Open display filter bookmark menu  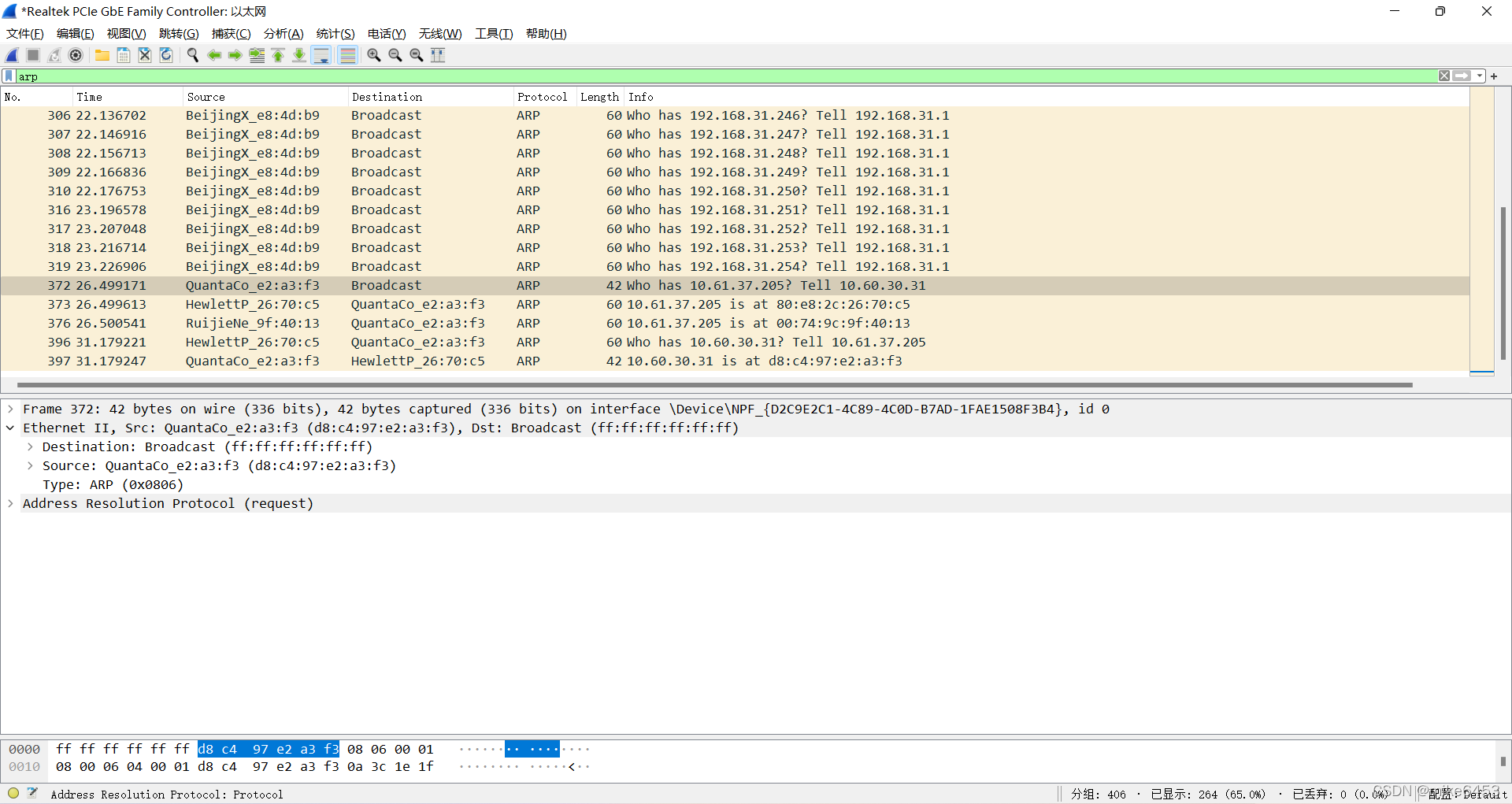tap(9, 76)
